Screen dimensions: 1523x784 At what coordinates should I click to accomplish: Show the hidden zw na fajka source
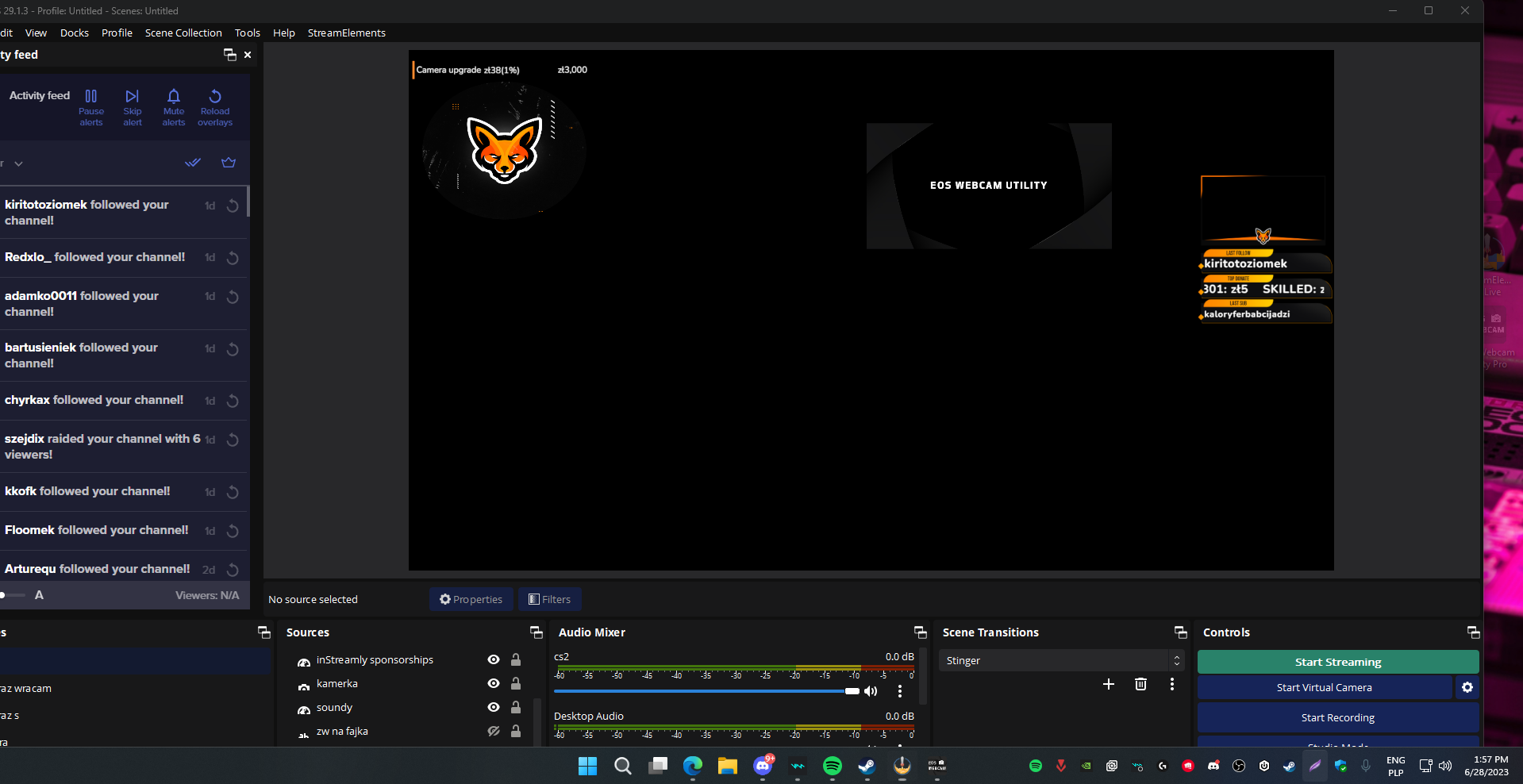[494, 732]
